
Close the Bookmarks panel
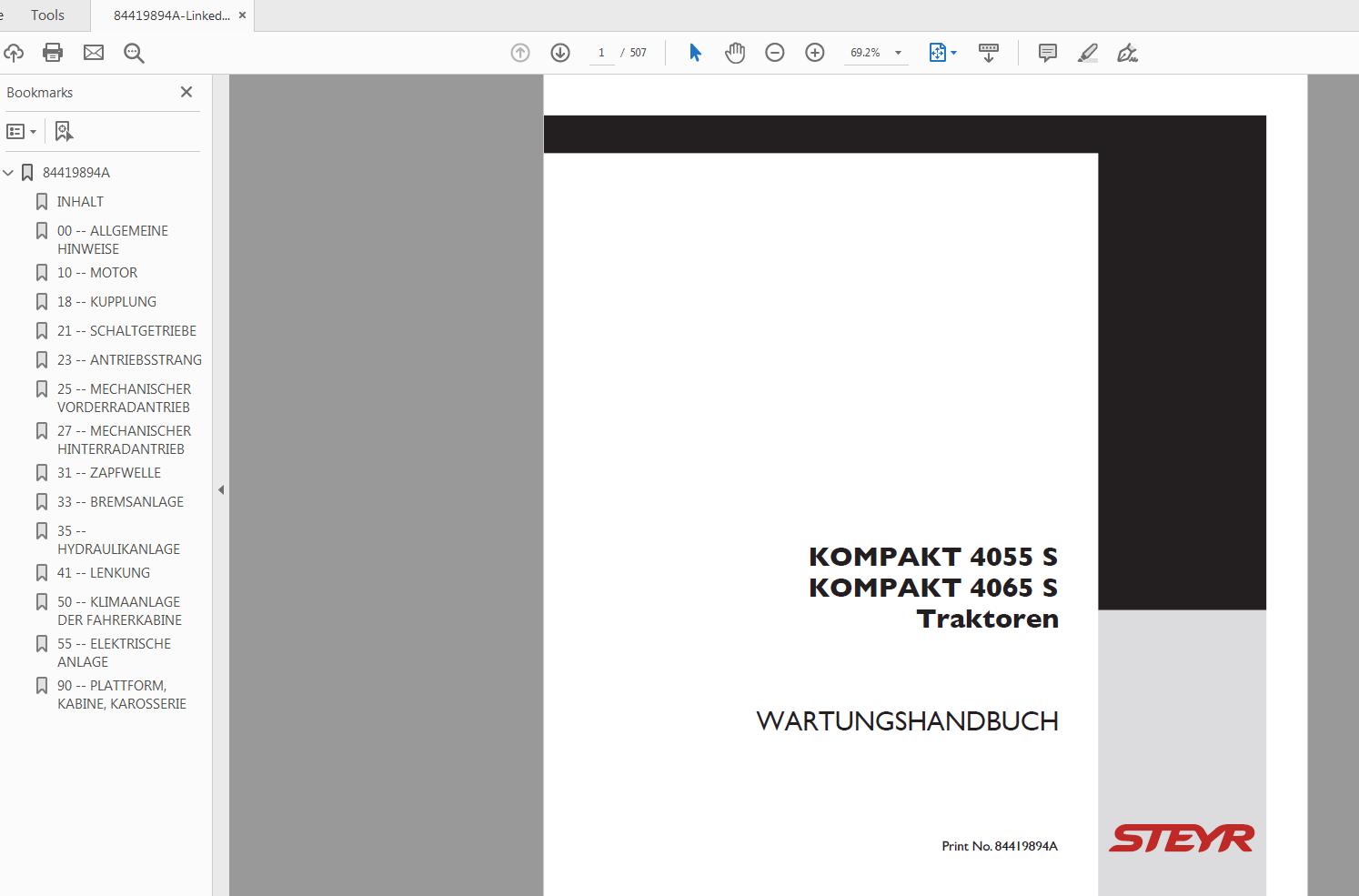pos(186,92)
